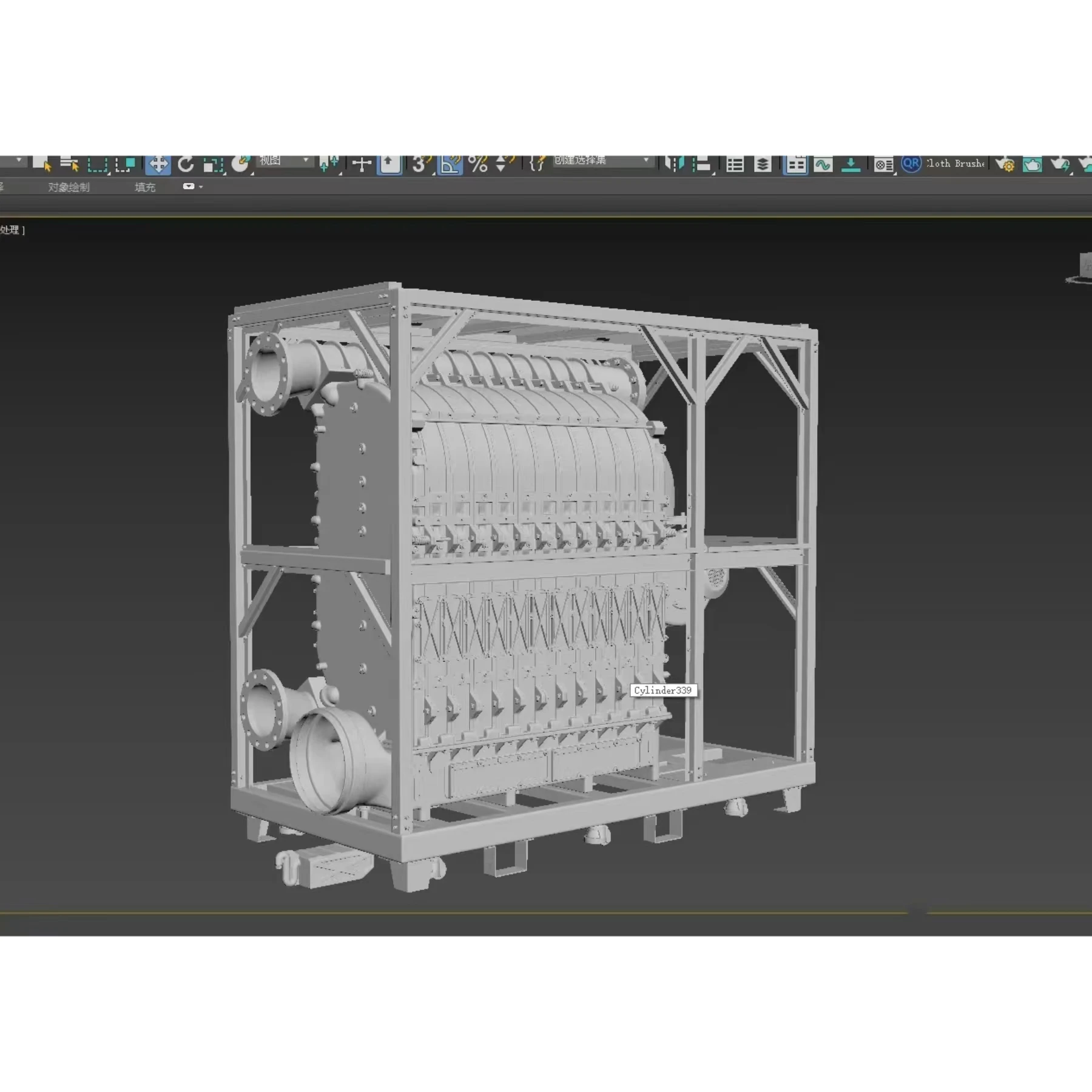Open the reference coordinate system dropdown
Screen dimensions: 1092x1092
[x=285, y=161]
